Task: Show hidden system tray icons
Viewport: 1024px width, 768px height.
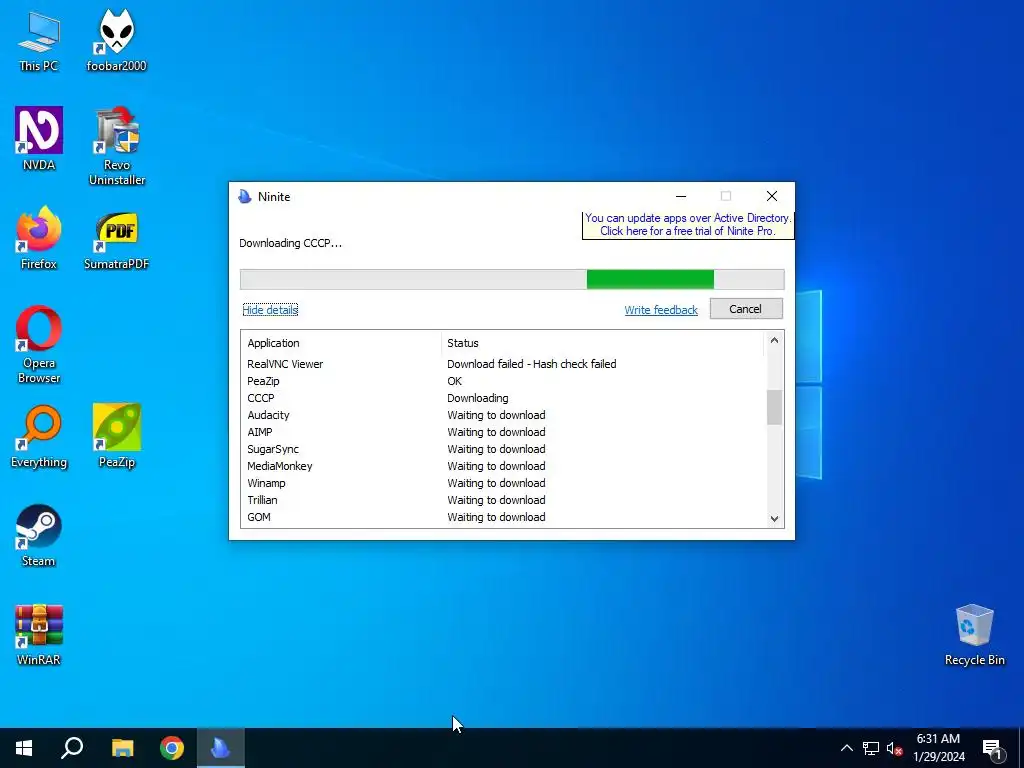Action: [846, 748]
